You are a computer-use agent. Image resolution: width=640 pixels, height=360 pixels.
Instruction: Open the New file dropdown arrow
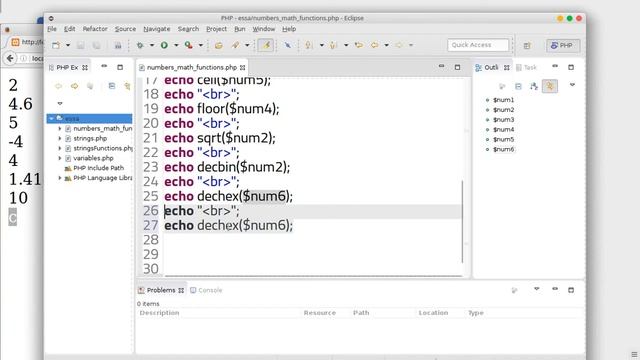[x=68, y=45]
